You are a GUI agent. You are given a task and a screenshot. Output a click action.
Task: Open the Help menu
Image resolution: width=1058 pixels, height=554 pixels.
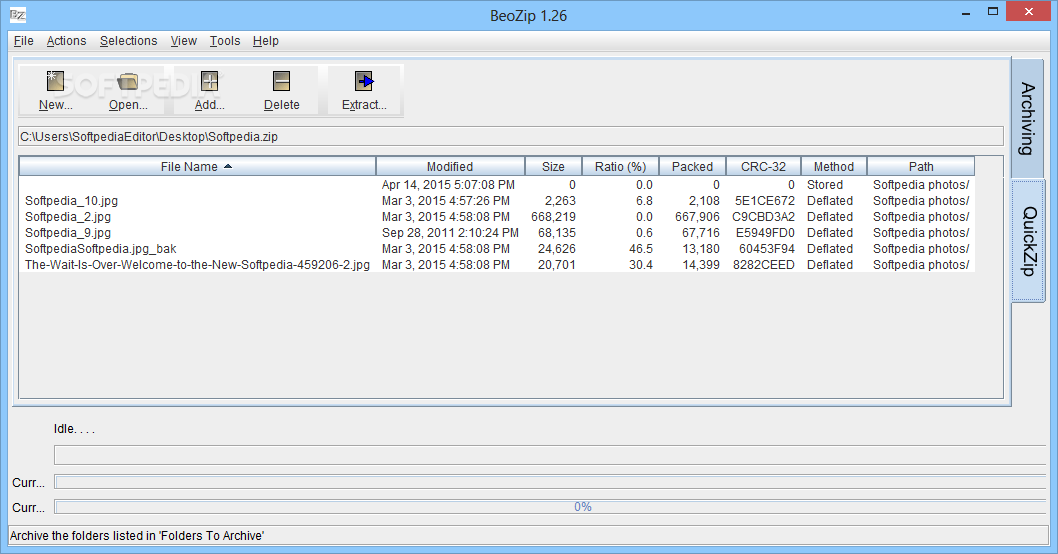point(266,40)
